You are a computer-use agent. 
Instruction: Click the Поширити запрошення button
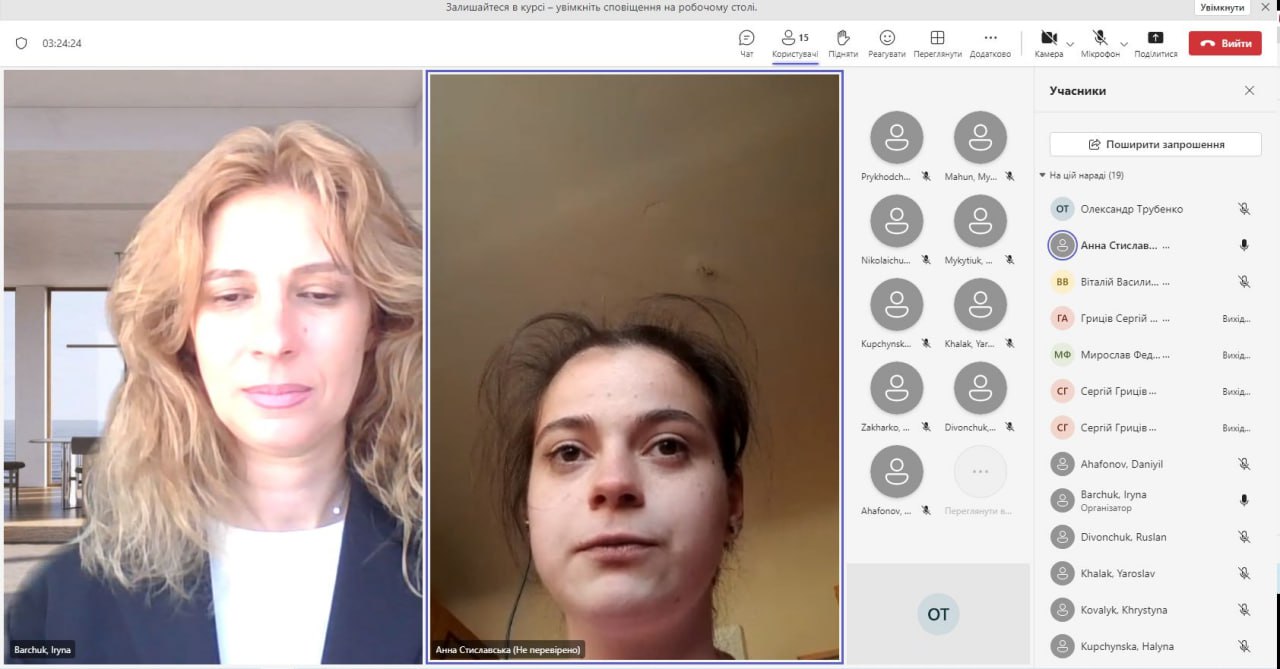pyautogui.click(x=1155, y=144)
